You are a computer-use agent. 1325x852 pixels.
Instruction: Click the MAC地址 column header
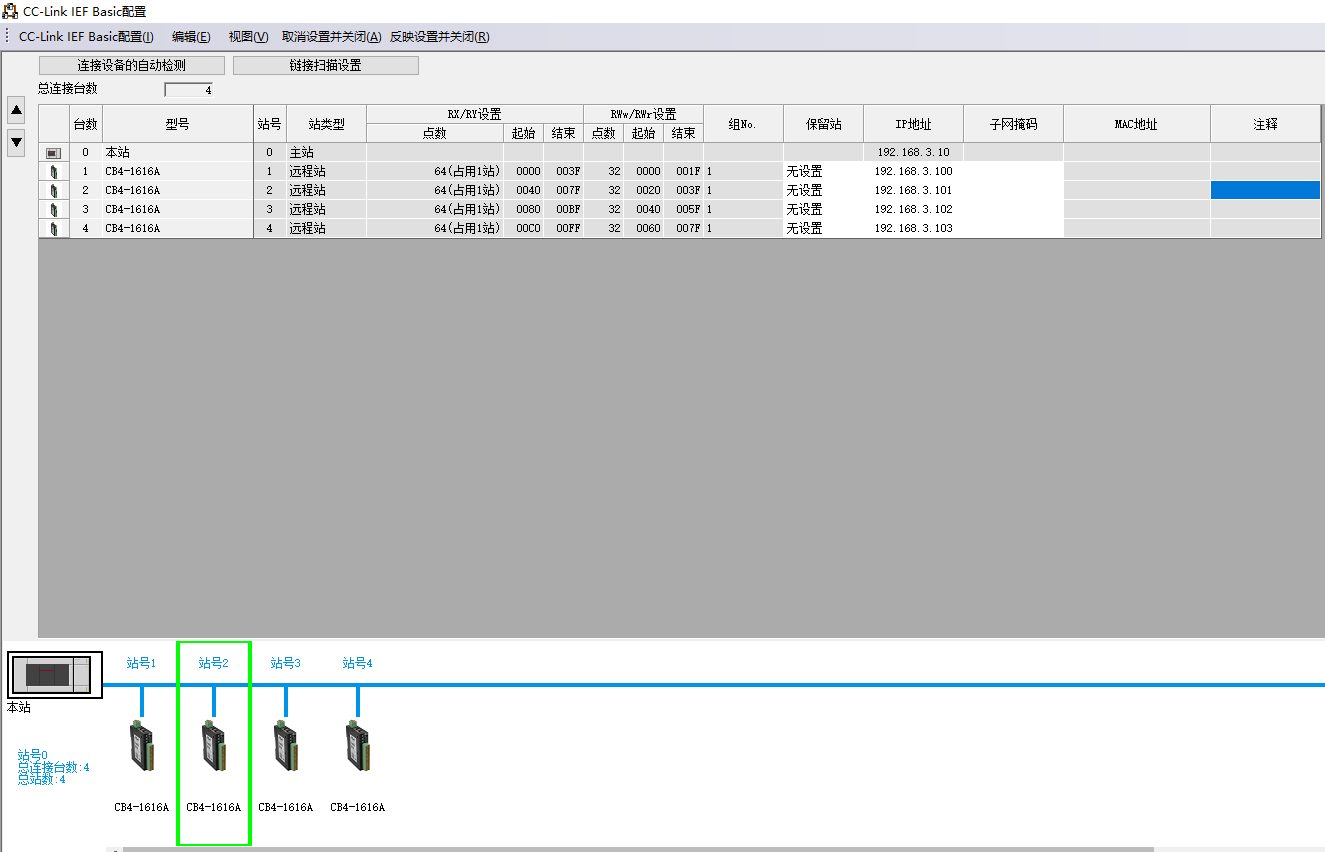1136,124
